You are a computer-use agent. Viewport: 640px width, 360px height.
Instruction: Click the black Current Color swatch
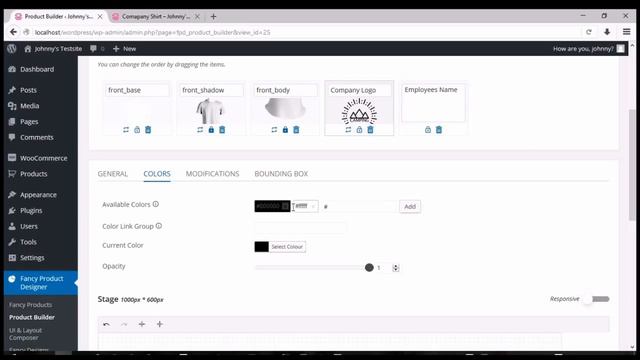click(x=262, y=247)
